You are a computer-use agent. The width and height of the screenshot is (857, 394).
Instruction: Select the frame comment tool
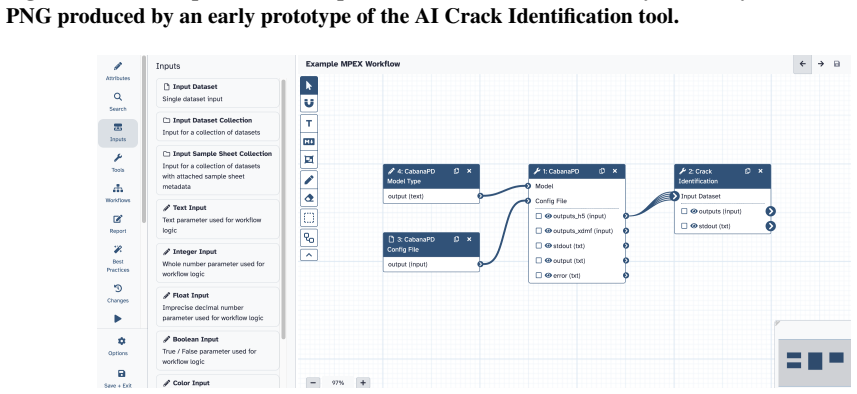point(309,160)
